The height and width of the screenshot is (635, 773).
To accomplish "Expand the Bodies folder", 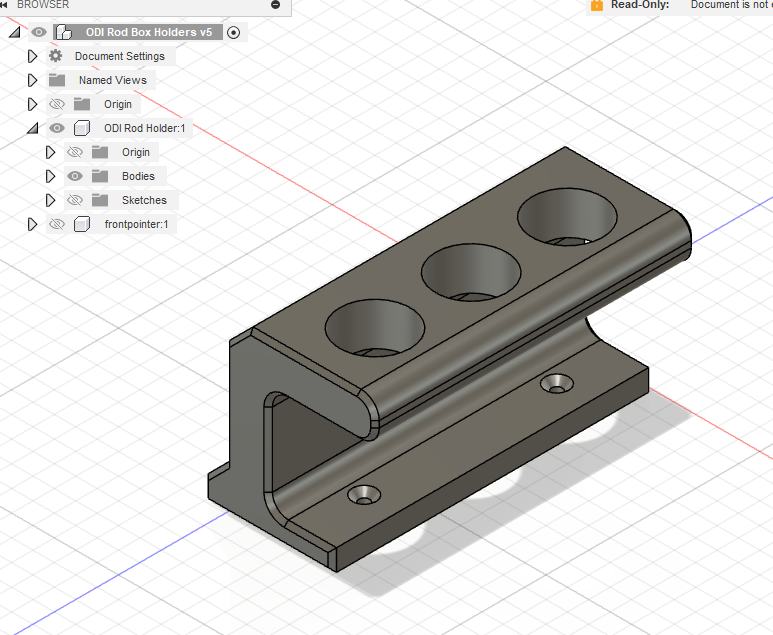I will tap(50, 176).
